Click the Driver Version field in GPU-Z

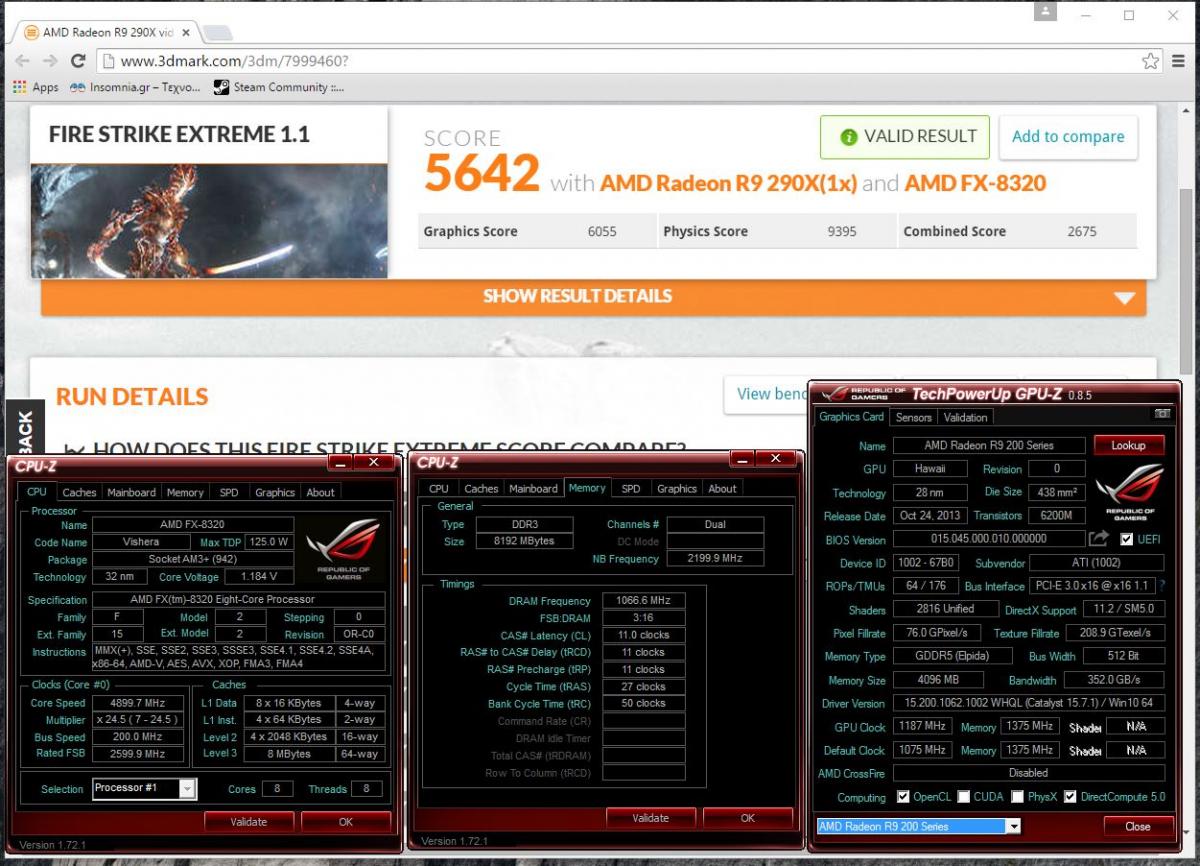point(1028,703)
